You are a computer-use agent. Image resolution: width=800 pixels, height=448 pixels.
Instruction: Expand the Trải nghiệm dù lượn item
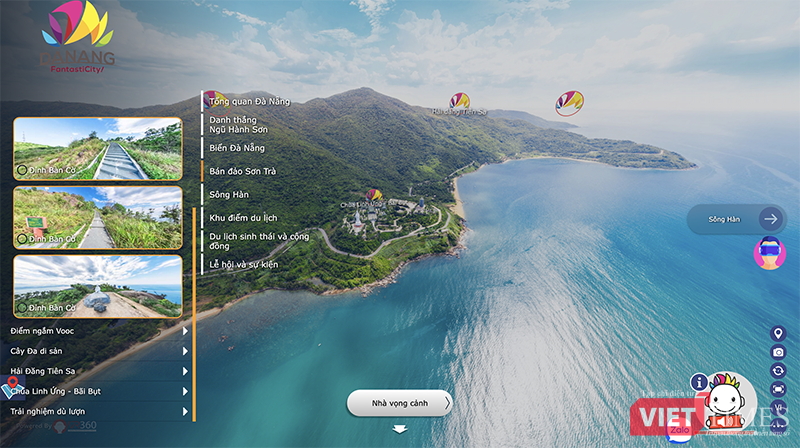[x=186, y=411]
